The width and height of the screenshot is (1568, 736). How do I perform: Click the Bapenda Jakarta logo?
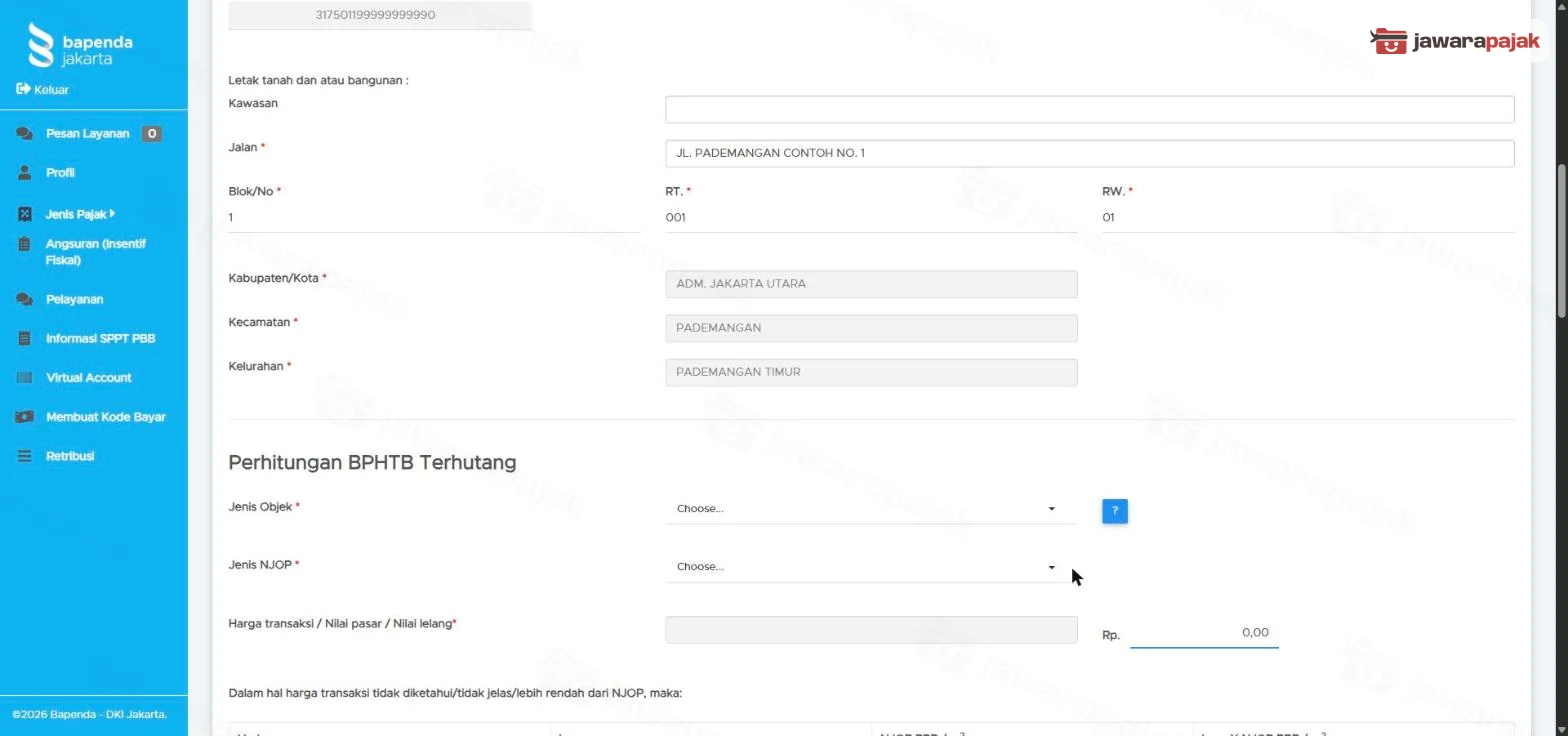tap(81, 45)
